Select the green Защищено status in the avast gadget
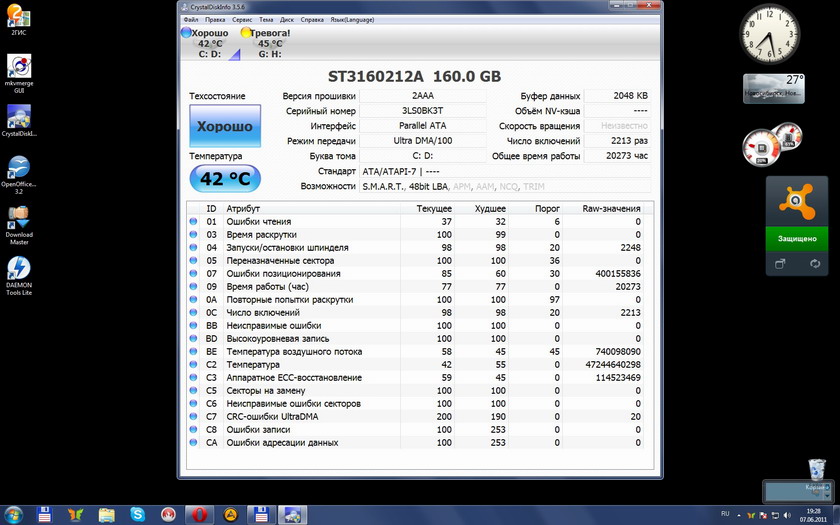This screenshot has width=840, height=525. click(797, 238)
